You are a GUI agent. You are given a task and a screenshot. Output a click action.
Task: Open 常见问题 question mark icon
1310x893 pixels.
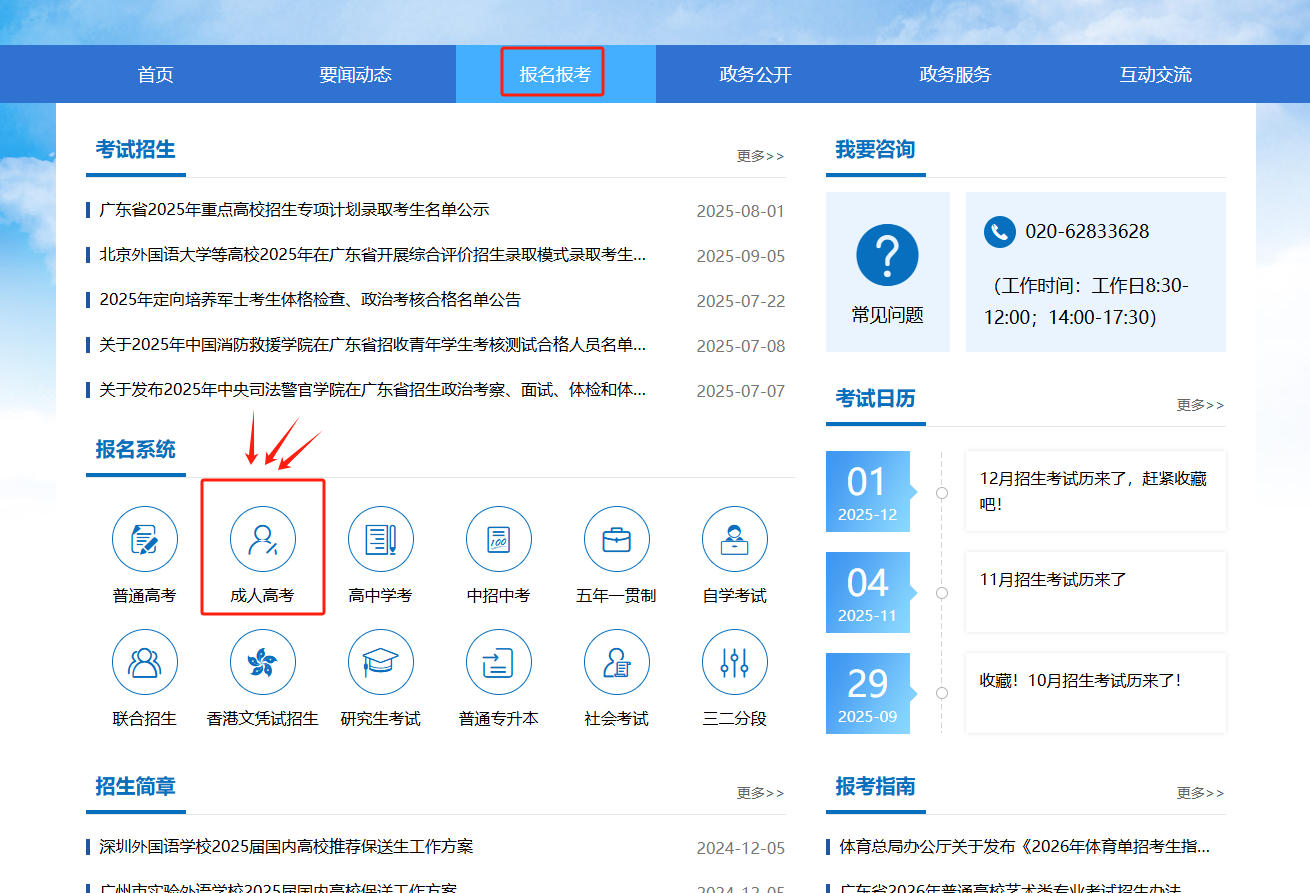click(887, 256)
